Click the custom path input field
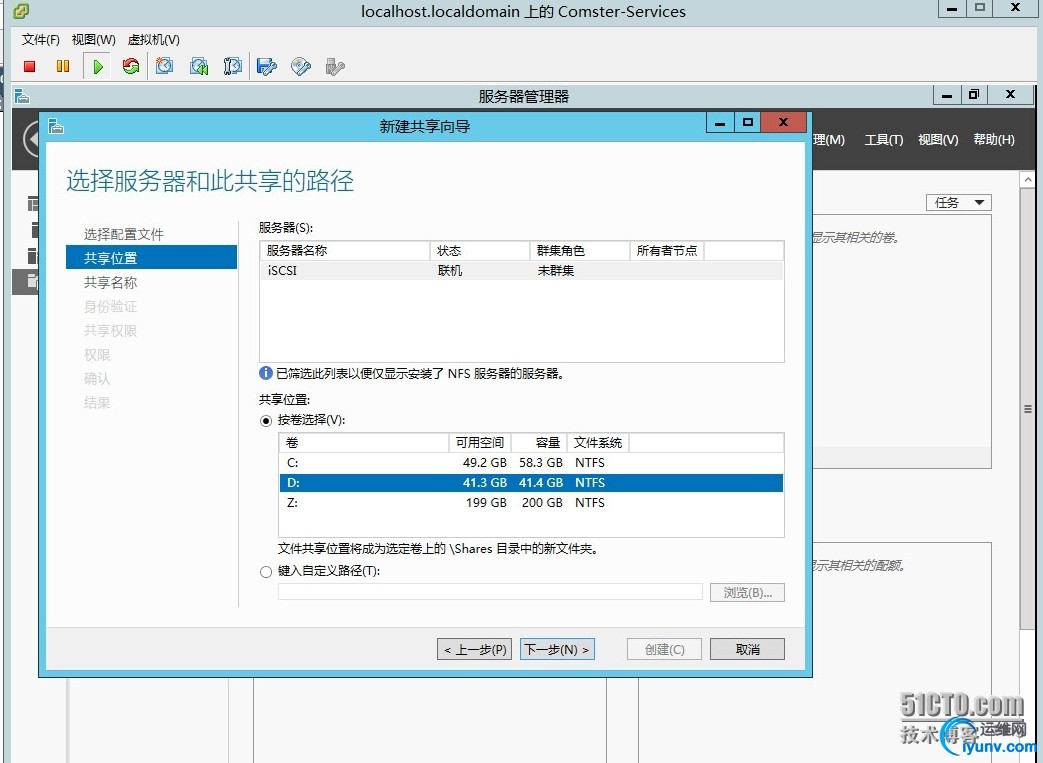This screenshot has width=1043, height=763. 490,591
